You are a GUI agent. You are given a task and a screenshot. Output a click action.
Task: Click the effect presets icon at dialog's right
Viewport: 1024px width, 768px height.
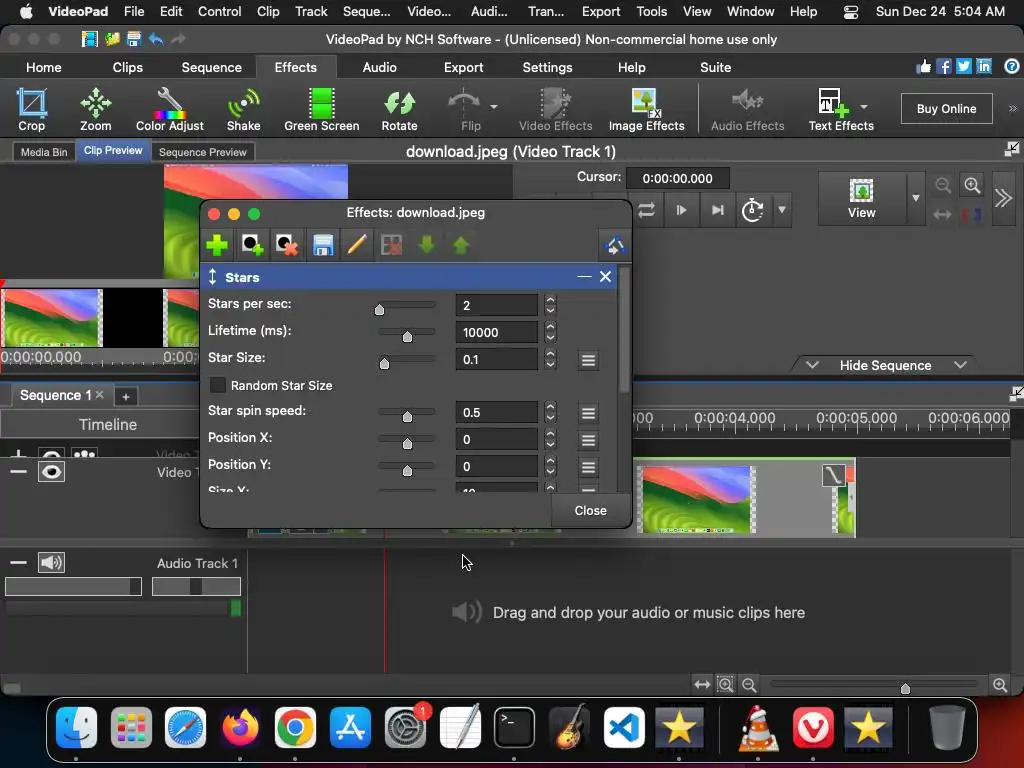[x=614, y=246]
